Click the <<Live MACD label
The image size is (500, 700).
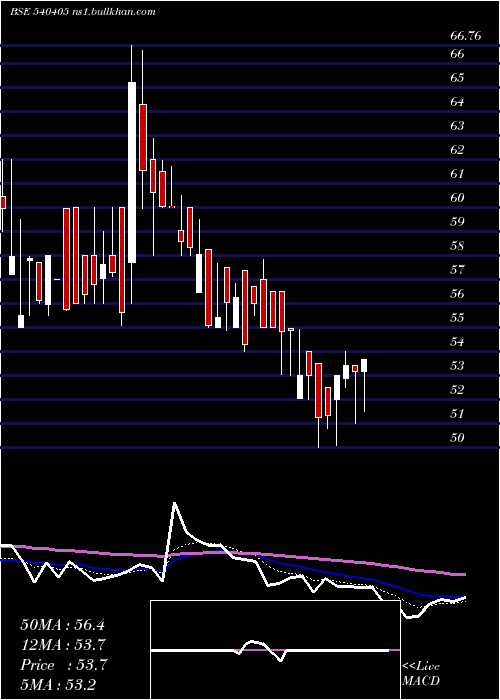[x=421, y=673]
